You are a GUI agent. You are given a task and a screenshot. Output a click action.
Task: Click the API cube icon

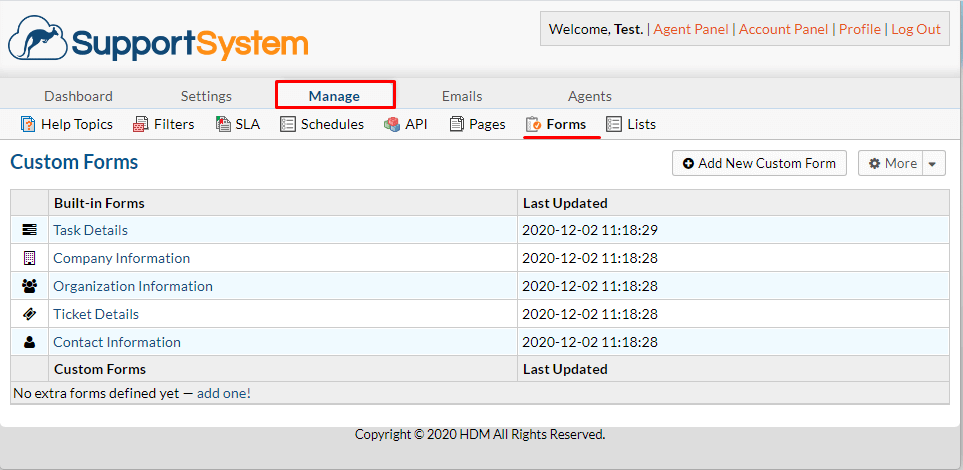point(392,125)
